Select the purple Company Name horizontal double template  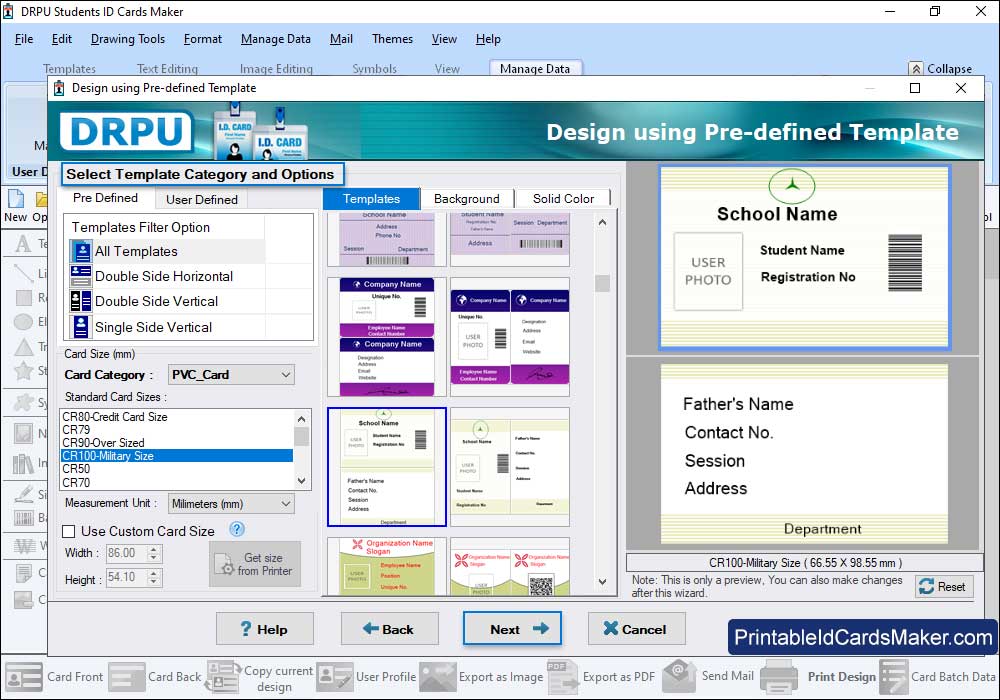(x=510, y=337)
